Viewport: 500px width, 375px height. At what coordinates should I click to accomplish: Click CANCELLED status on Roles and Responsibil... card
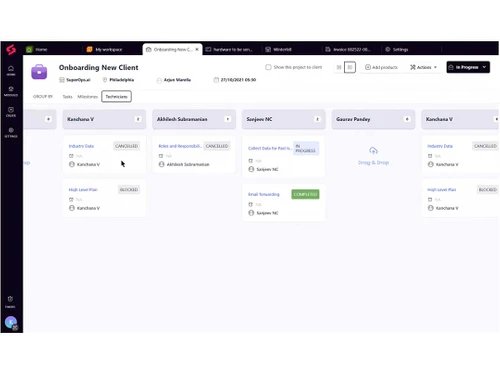tap(217, 146)
